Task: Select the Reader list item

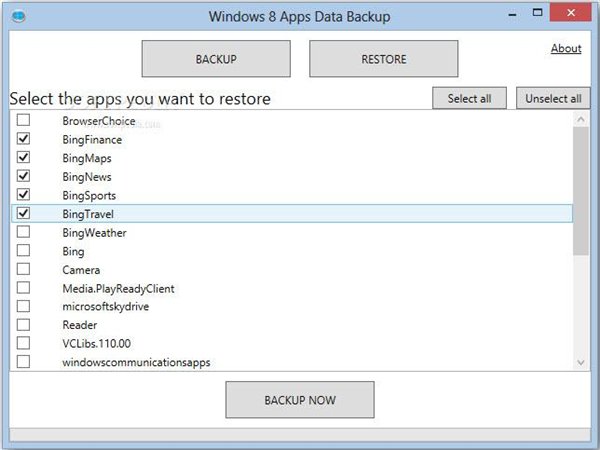Action: coord(79,325)
